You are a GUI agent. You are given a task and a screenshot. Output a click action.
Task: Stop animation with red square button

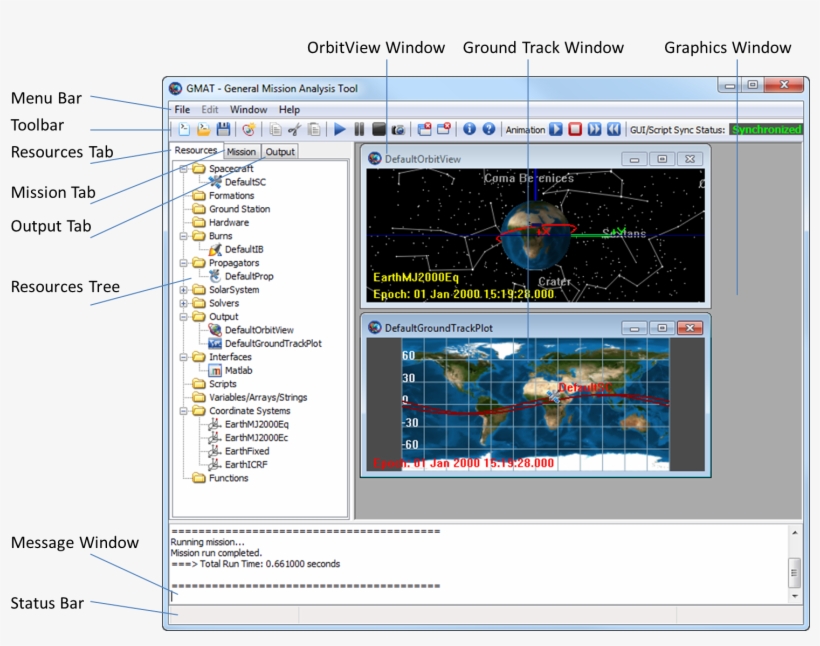575,129
